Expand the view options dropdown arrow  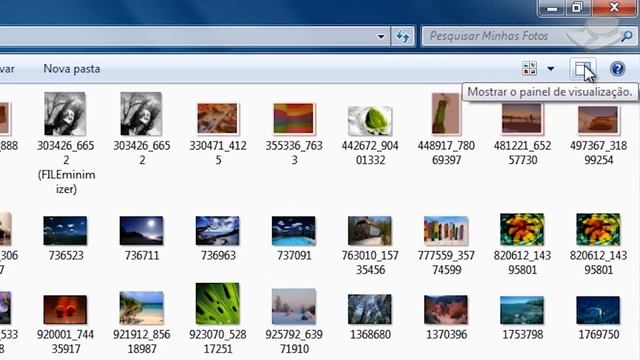[551, 69]
